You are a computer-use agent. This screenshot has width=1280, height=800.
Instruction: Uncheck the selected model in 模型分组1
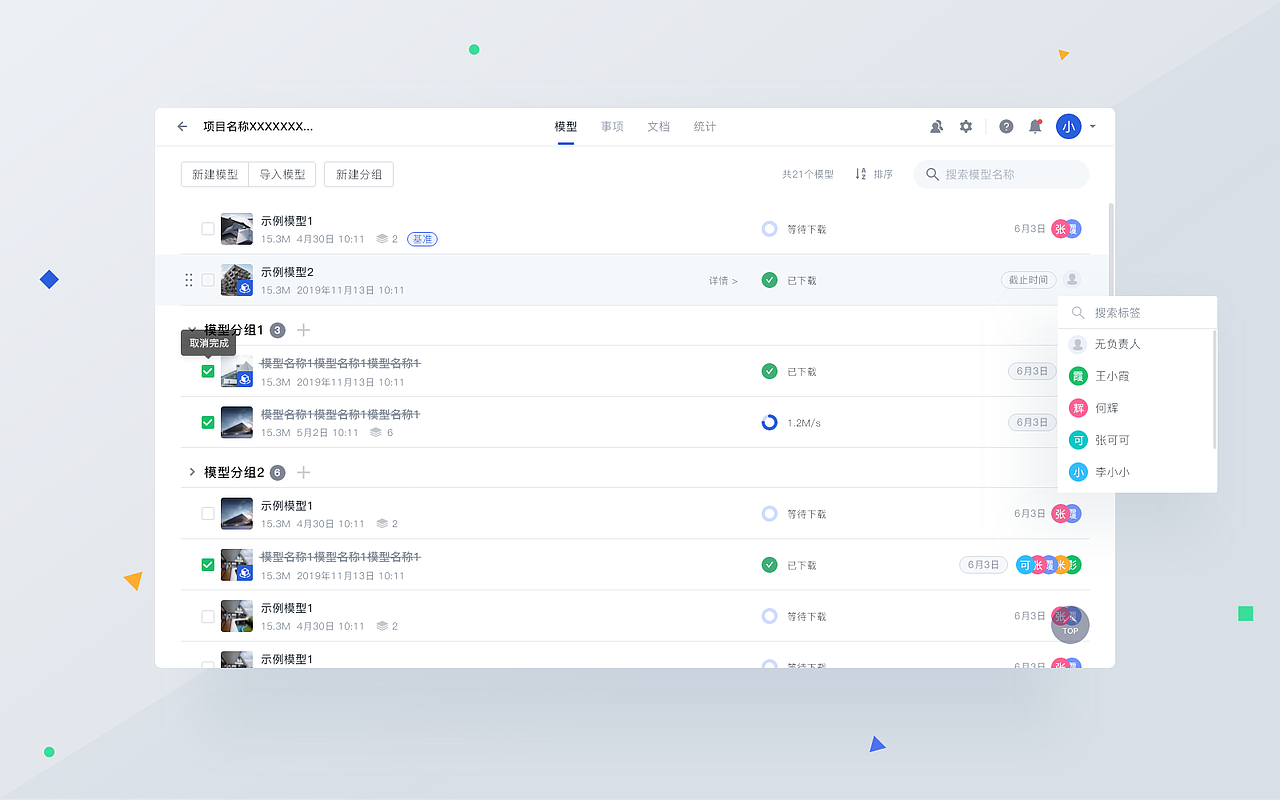pyautogui.click(x=207, y=371)
